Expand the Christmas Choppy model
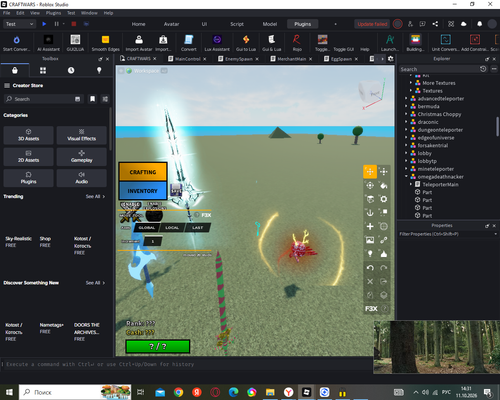This screenshot has height=400, width=500. click(x=406, y=114)
